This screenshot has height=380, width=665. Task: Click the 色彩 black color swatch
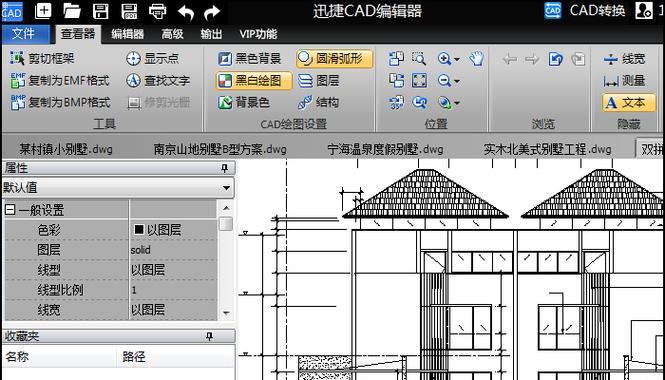click(x=139, y=229)
